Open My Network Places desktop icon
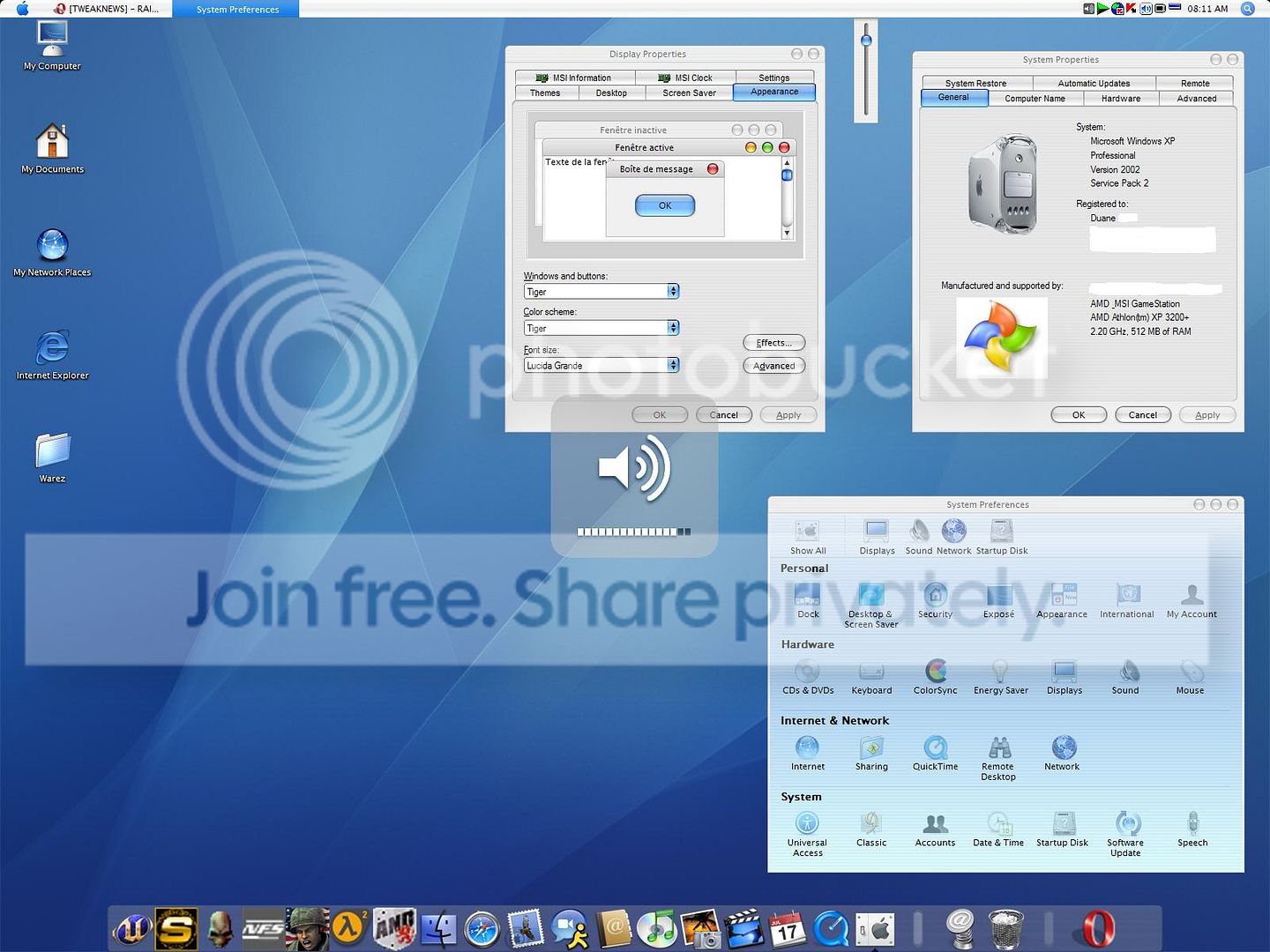 [x=52, y=251]
